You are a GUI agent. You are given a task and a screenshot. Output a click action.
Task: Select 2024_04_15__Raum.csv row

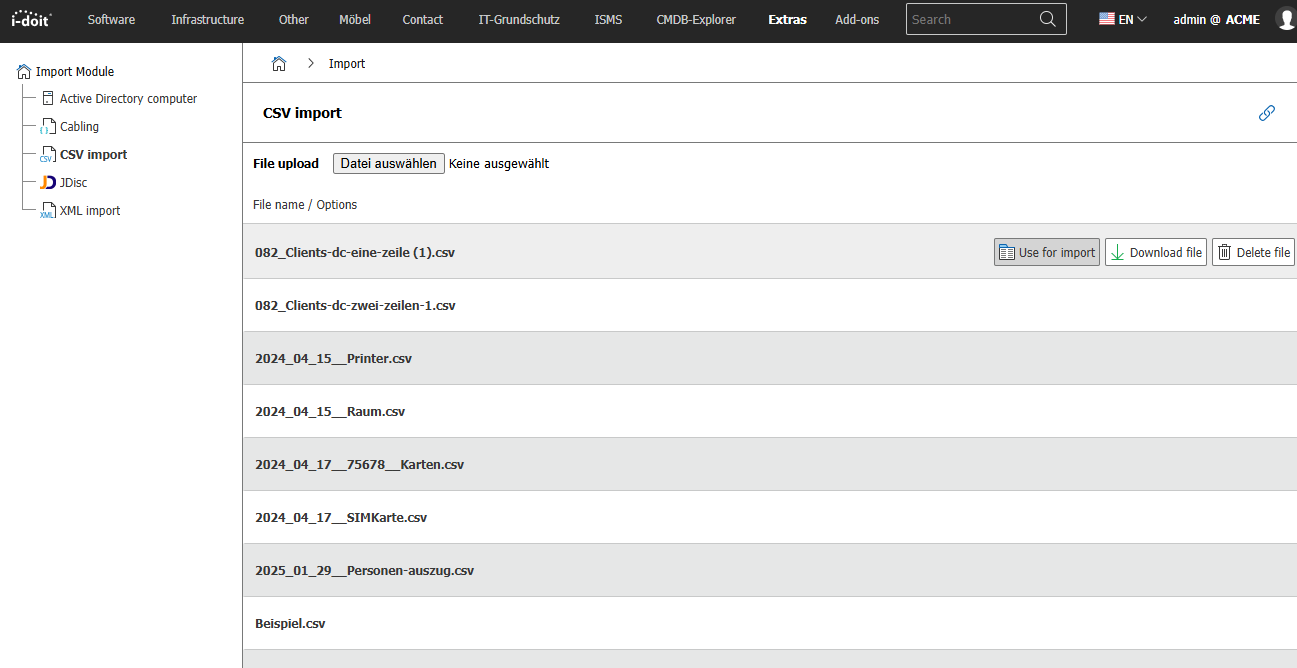769,411
